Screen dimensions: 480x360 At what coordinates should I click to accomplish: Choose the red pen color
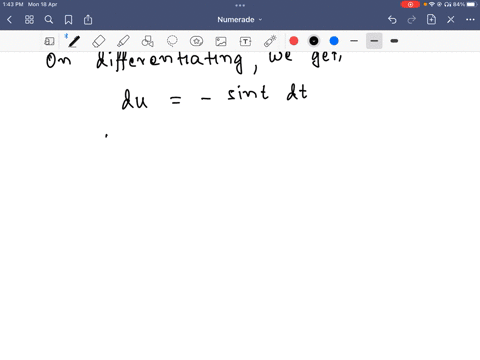click(x=294, y=41)
